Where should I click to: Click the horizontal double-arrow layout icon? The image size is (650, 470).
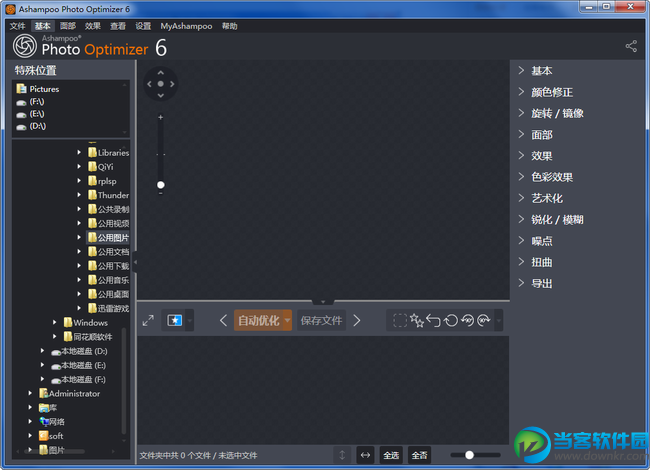pyautogui.click(x=365, y=455)
